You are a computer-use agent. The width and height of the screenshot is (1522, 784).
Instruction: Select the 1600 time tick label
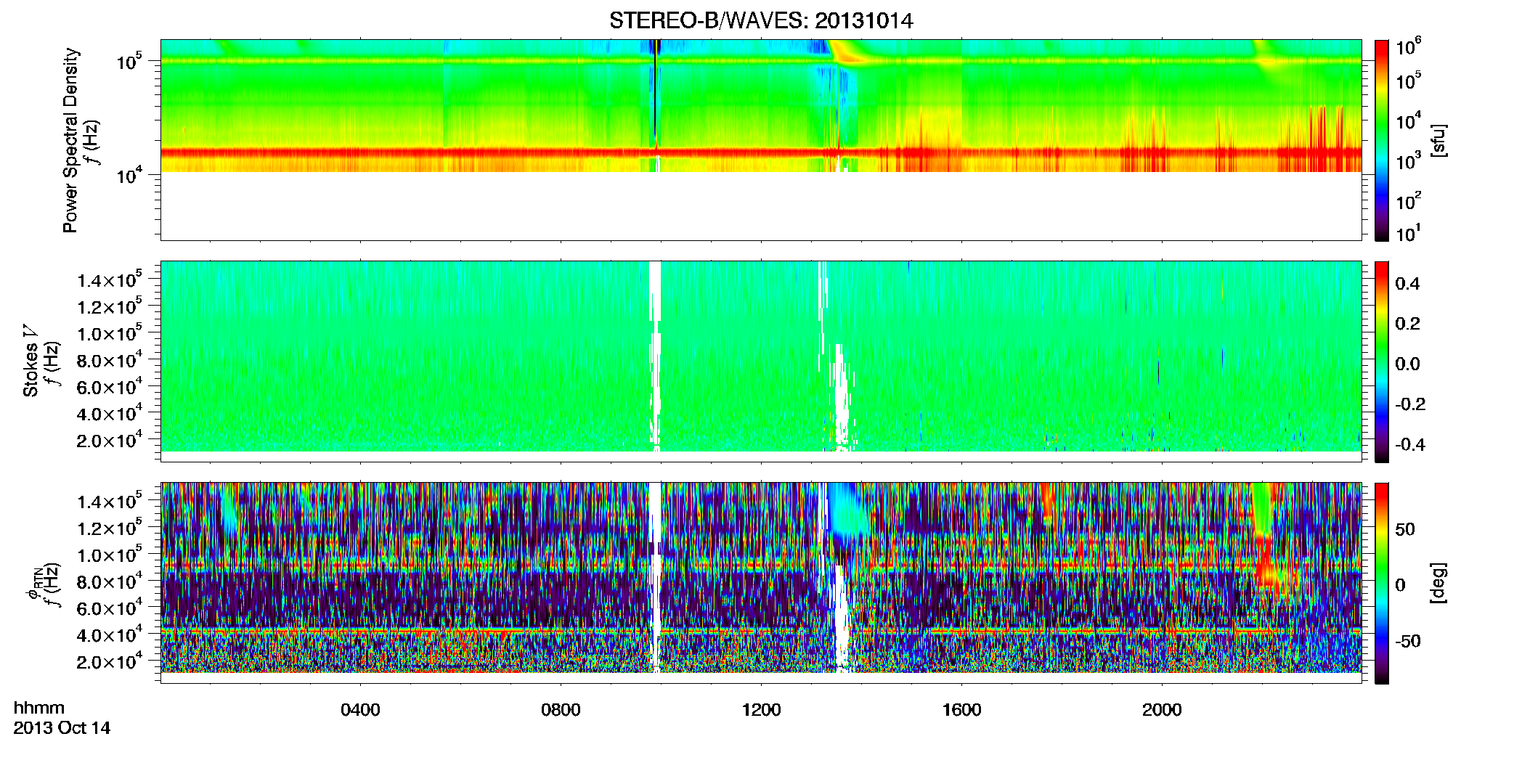coord(961,710)
